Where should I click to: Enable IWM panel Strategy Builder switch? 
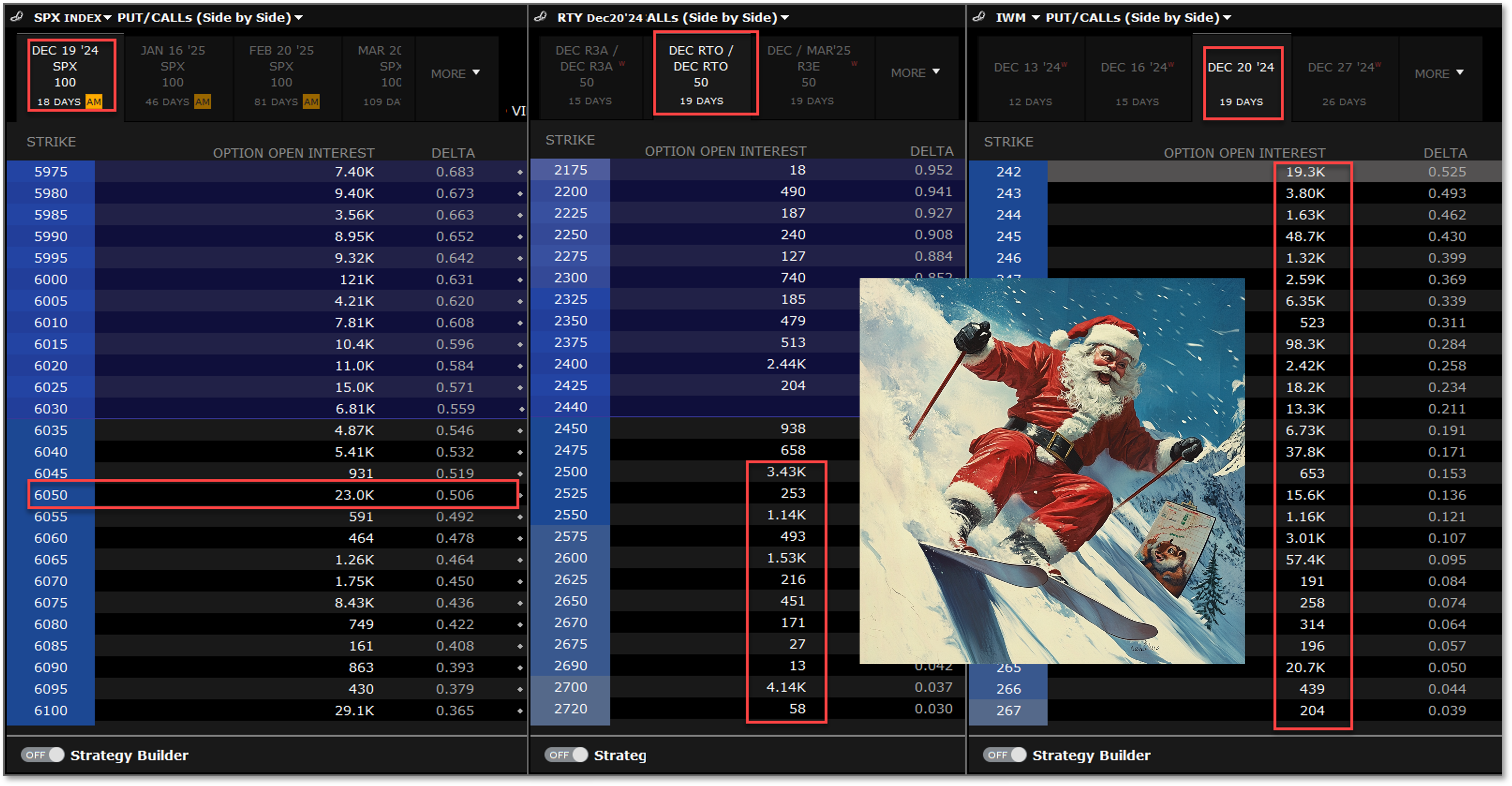[x=1005, y=755]
